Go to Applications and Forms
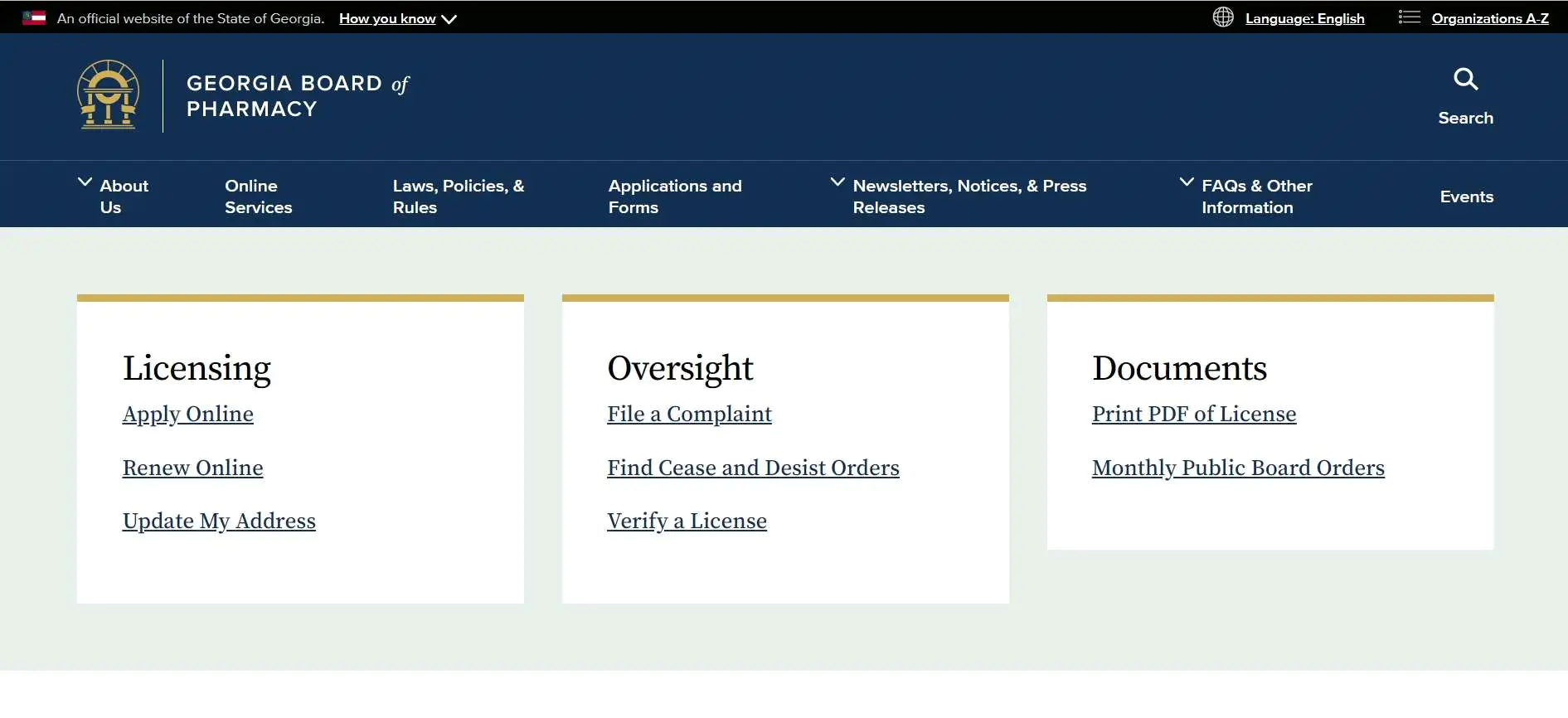This screenshot has width=1568, height=718. point(674,196)
